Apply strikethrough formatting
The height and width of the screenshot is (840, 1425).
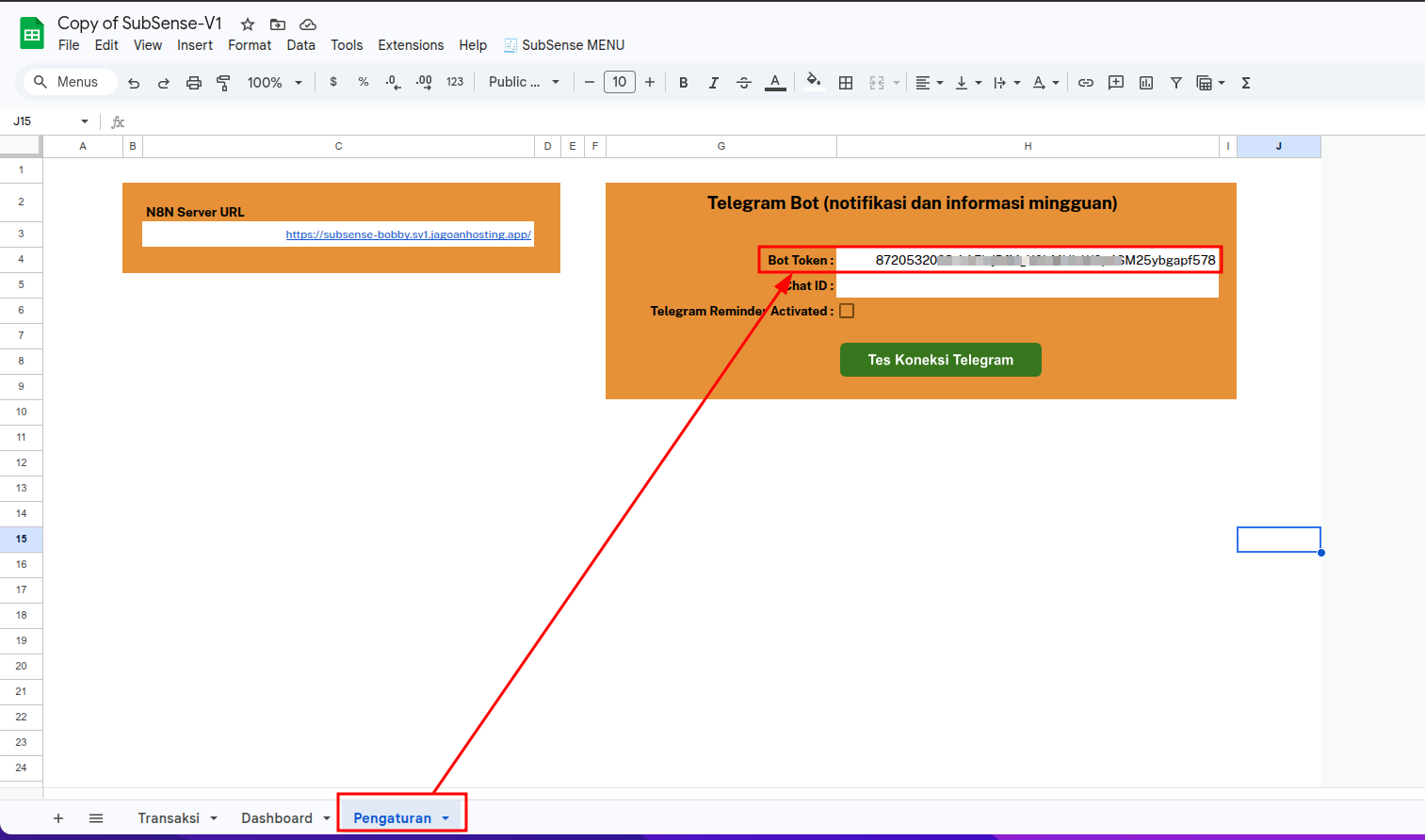744,83
